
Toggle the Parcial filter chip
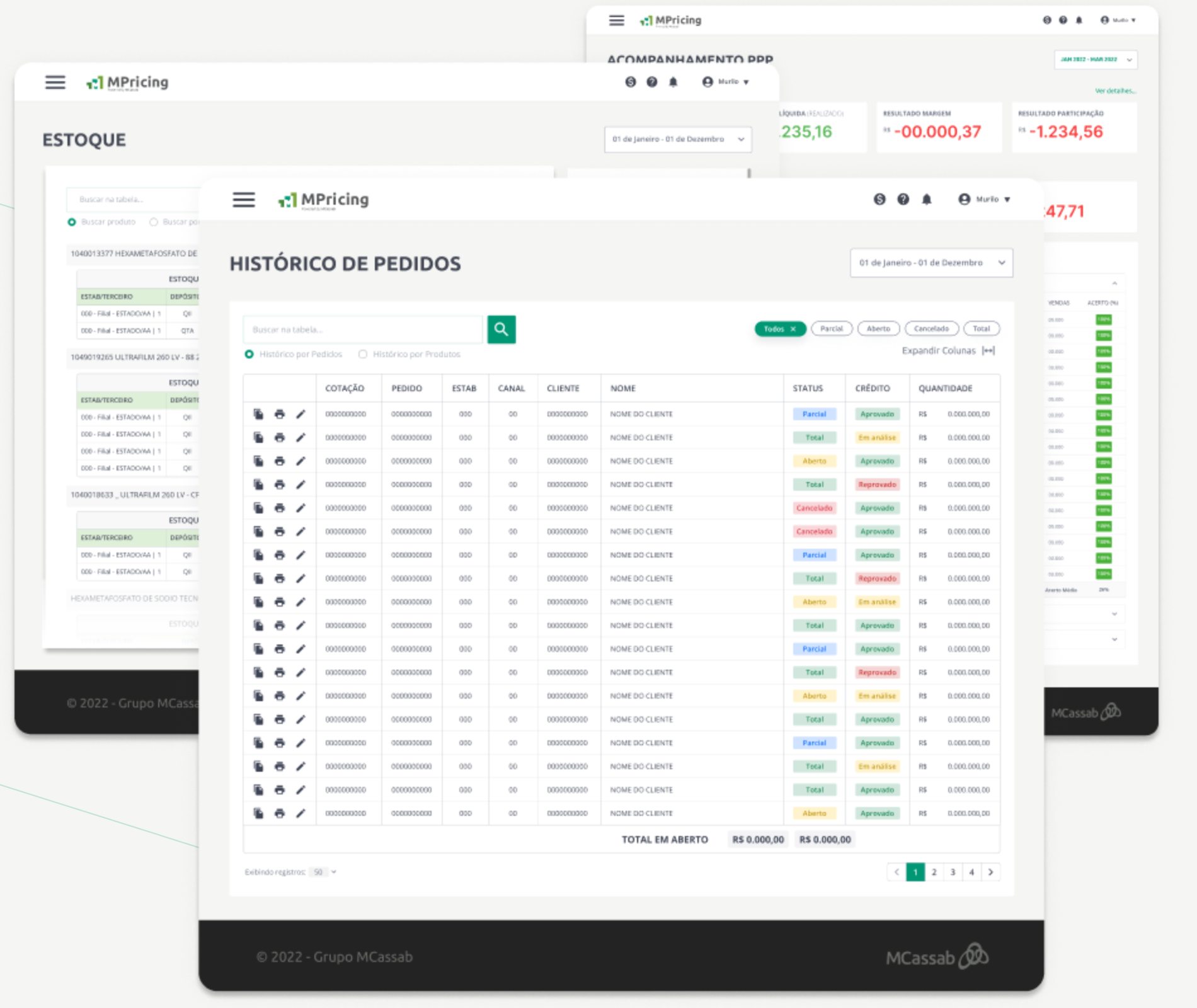click(x=832, y=329)
